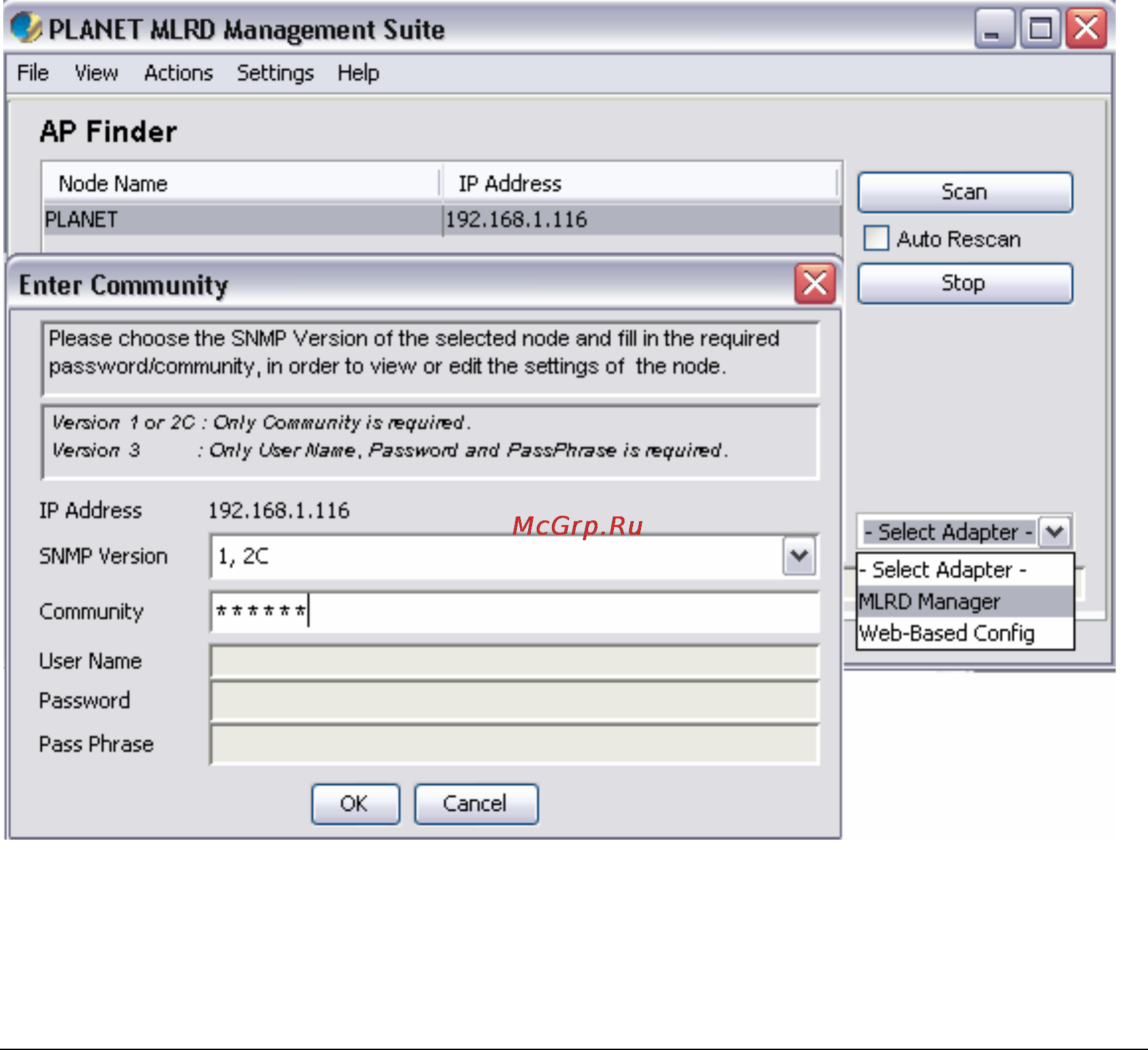The width and height of the screenshot is (1148, 1050).
Task: Maximize the PLANET MLRD window
Action: [x=1041, y=29]
